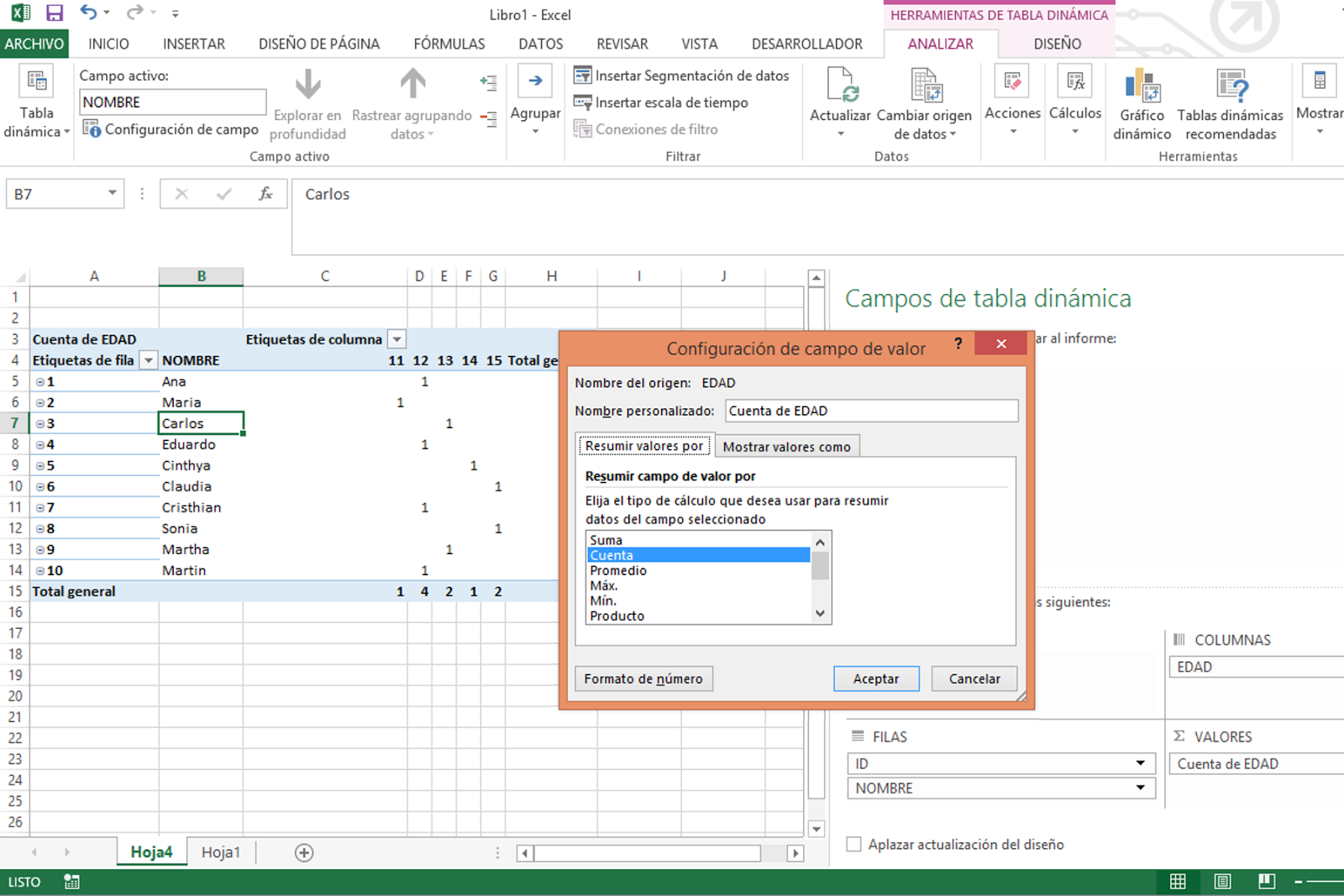Select Promedio in the summary list
The height and width of the screenshot is (896, 1344).
click(617, 570)
